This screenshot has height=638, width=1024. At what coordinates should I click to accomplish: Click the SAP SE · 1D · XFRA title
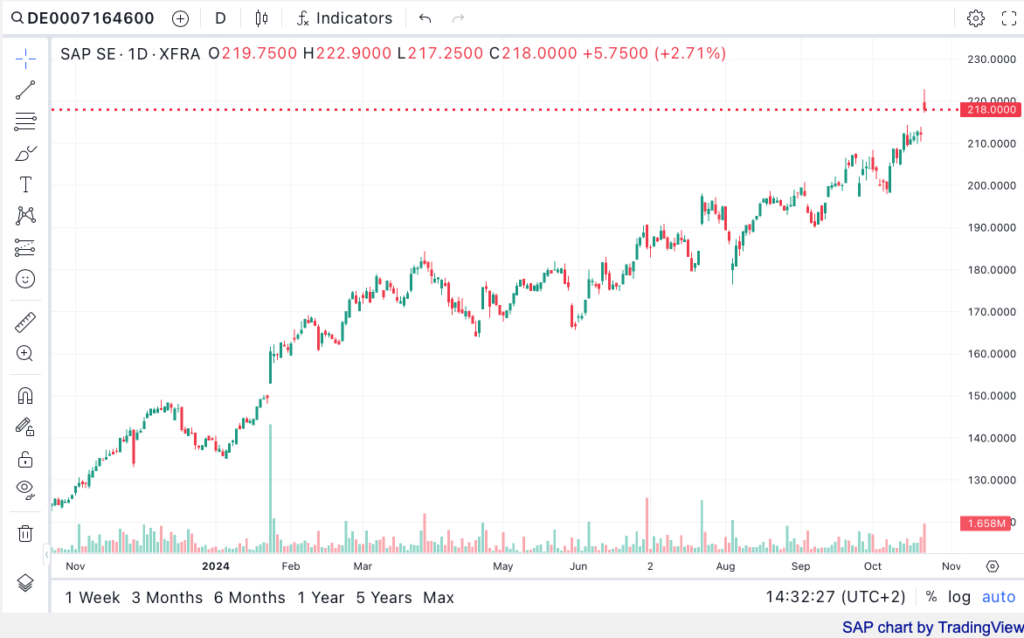[130, 54]
